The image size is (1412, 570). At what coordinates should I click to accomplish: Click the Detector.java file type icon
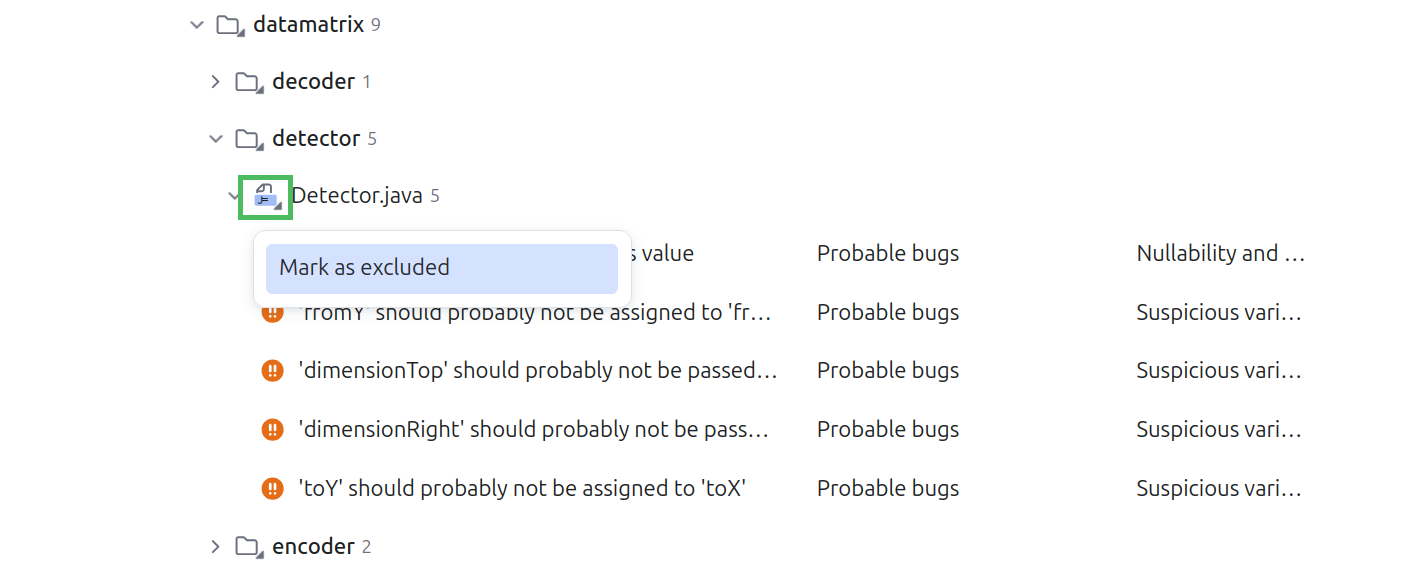(265, 196)
